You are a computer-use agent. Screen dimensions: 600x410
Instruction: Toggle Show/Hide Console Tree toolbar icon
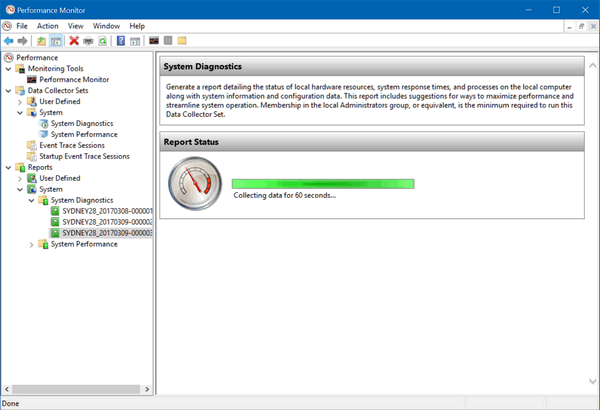click(56, 41)
